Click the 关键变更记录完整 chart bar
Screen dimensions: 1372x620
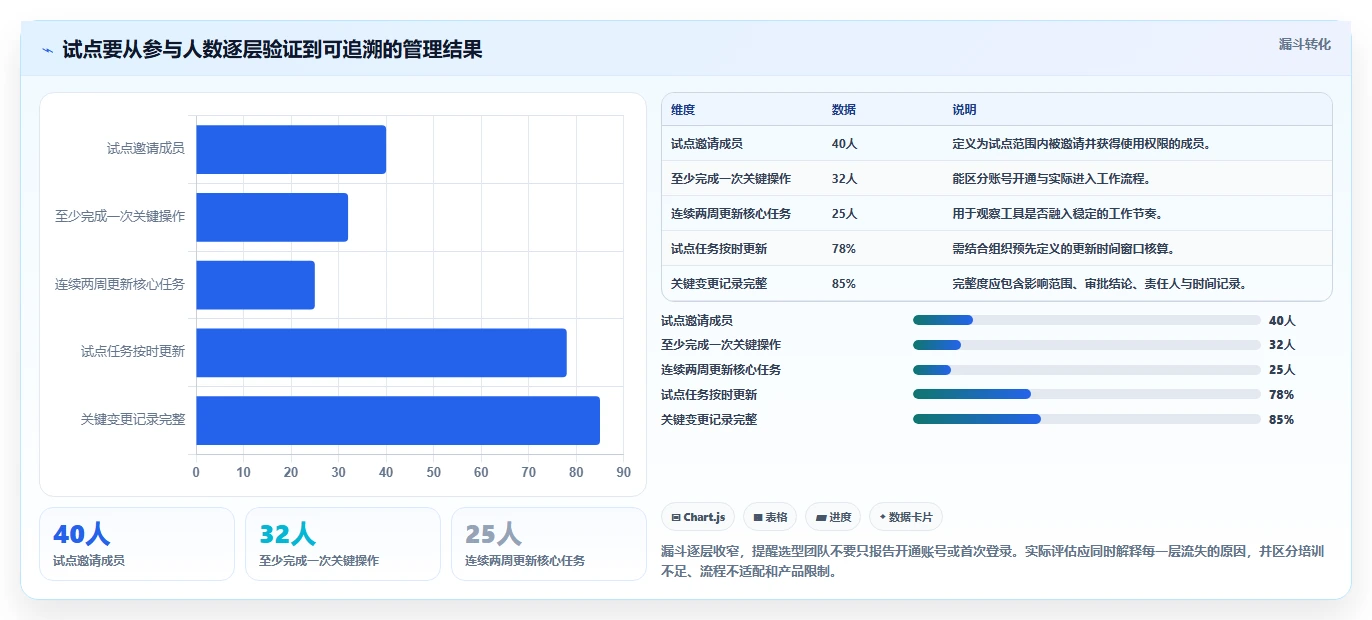[x=398, y=420]
